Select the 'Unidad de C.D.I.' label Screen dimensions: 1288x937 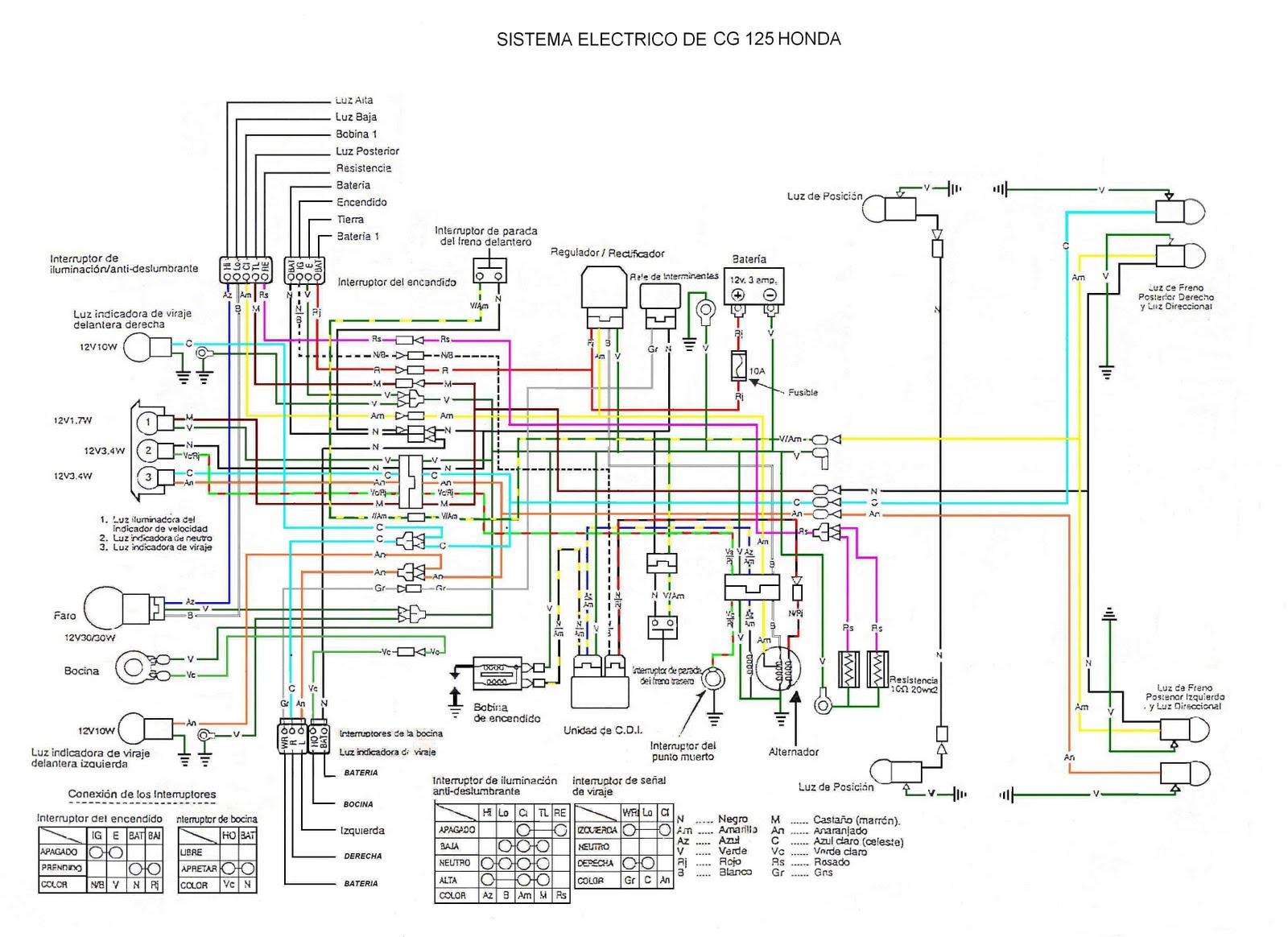[603, 730]
